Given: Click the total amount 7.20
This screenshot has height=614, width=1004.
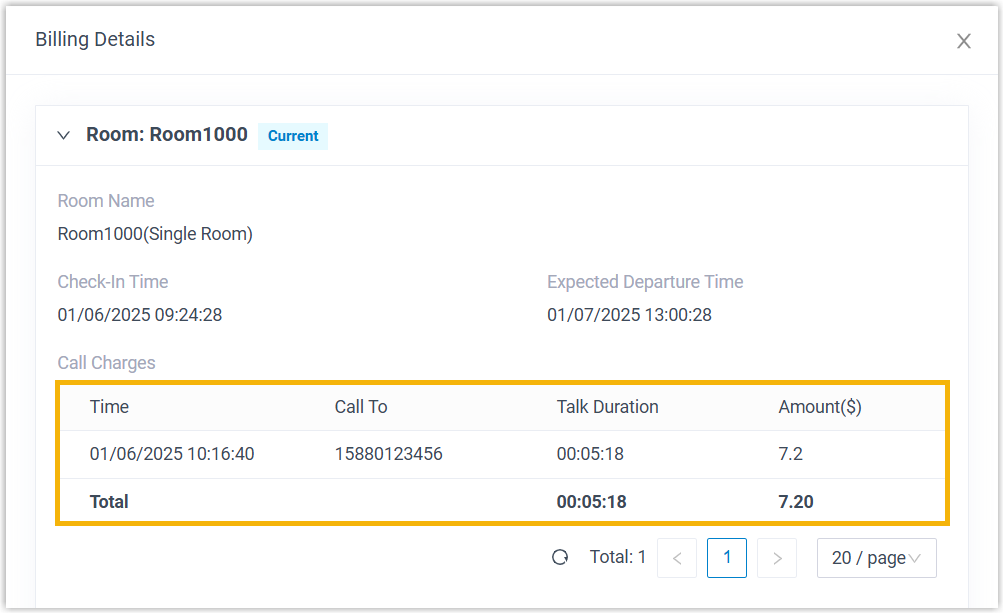Looking at the screenshot, I should (796, 502).
